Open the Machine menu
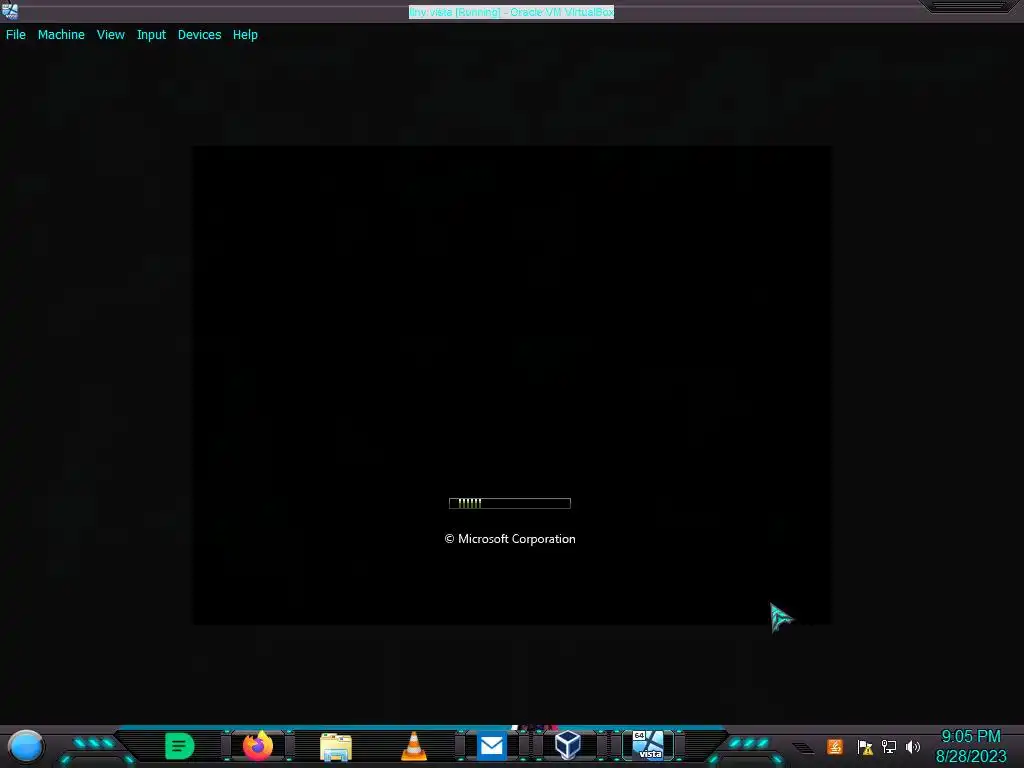 (x=61, y=35)
